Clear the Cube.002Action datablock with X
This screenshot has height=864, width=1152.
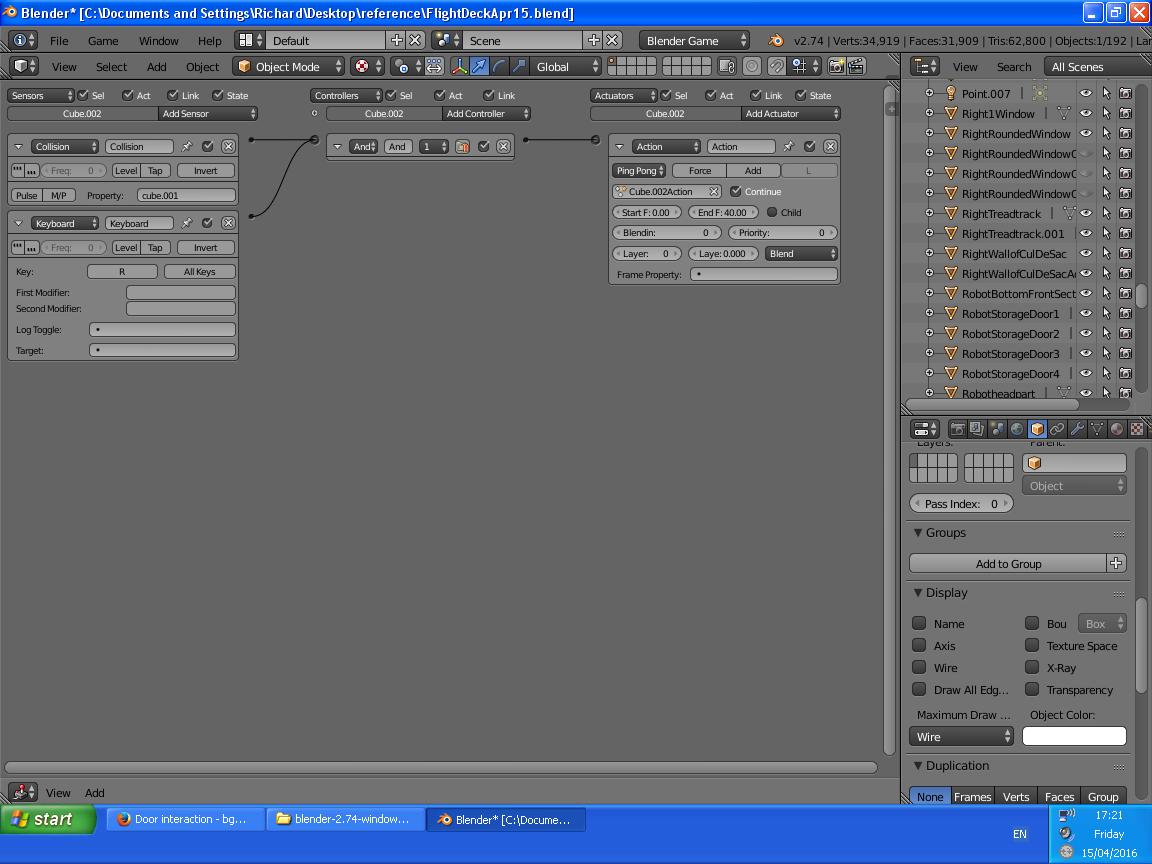(x=713, y=192)
